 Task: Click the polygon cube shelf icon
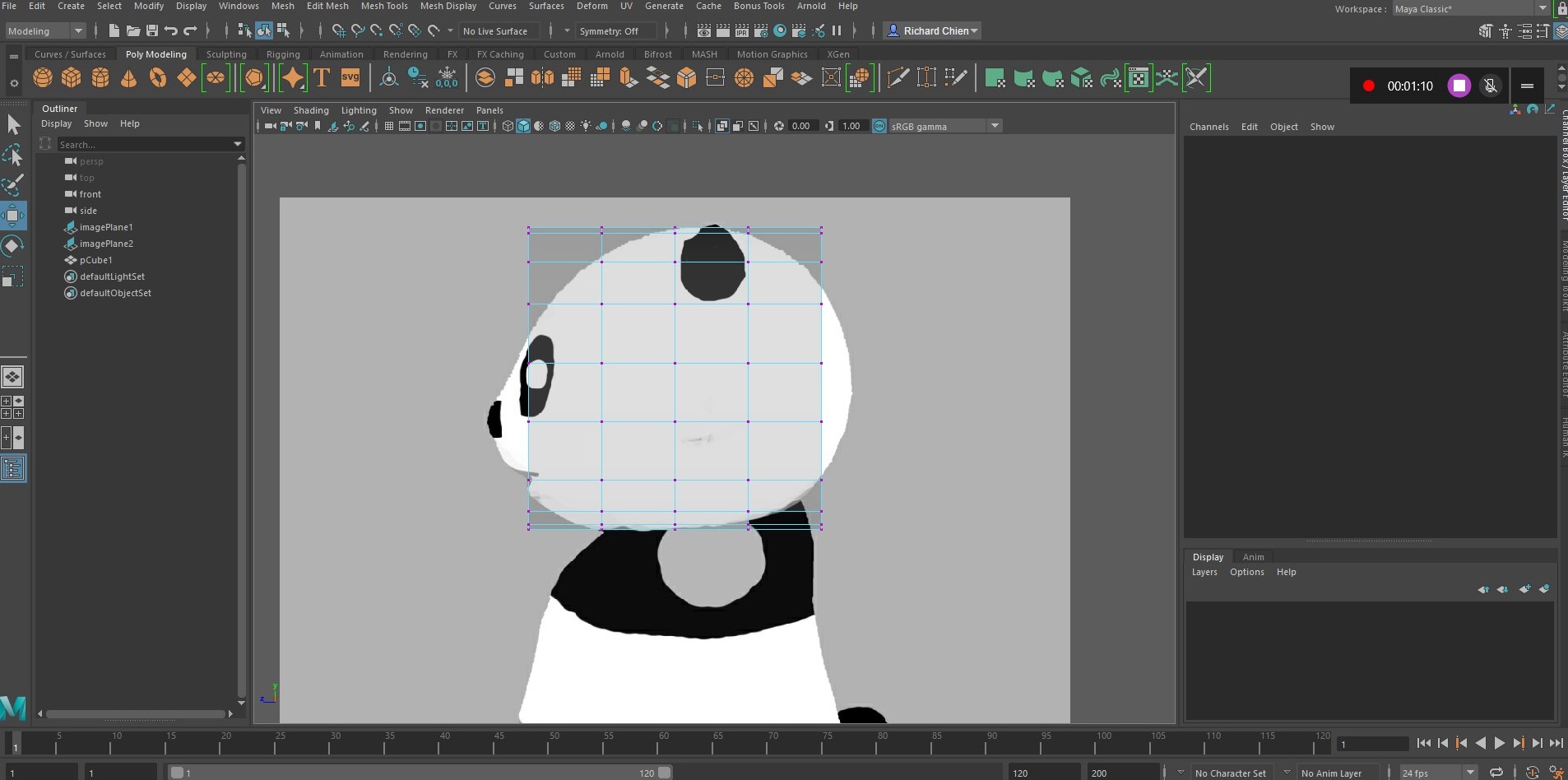pos(72,78)
